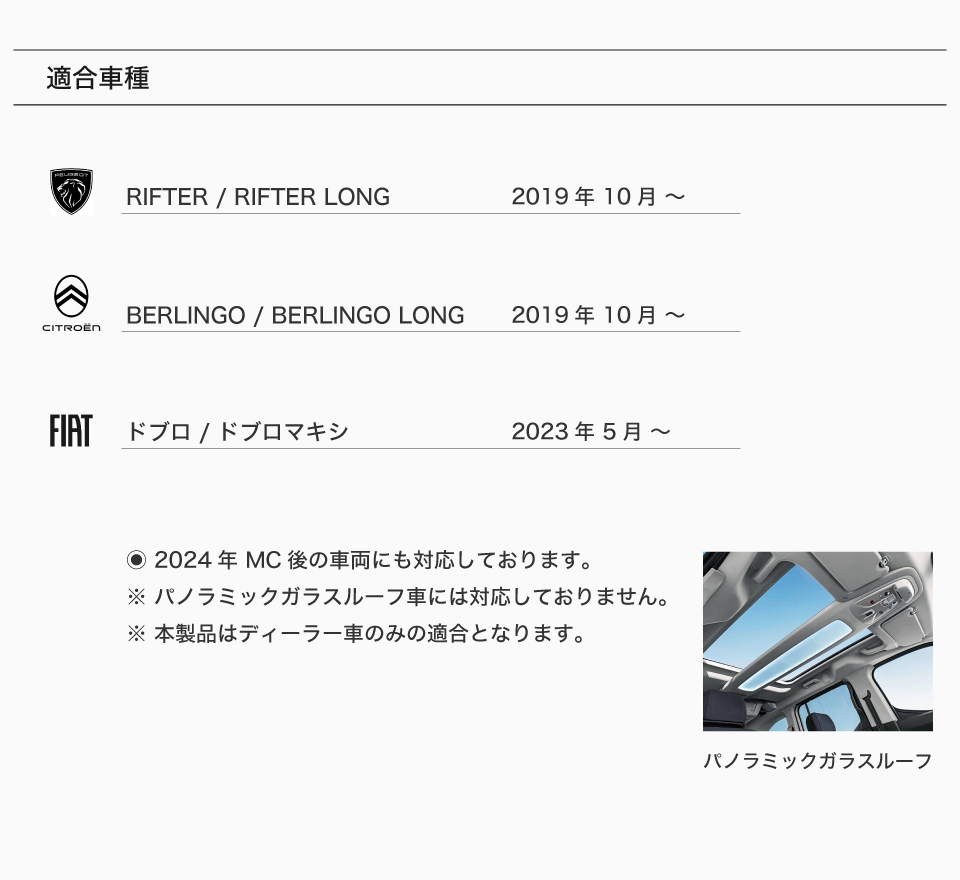Click the ※ mark before 本製品 note

click(x=136, y=633)
